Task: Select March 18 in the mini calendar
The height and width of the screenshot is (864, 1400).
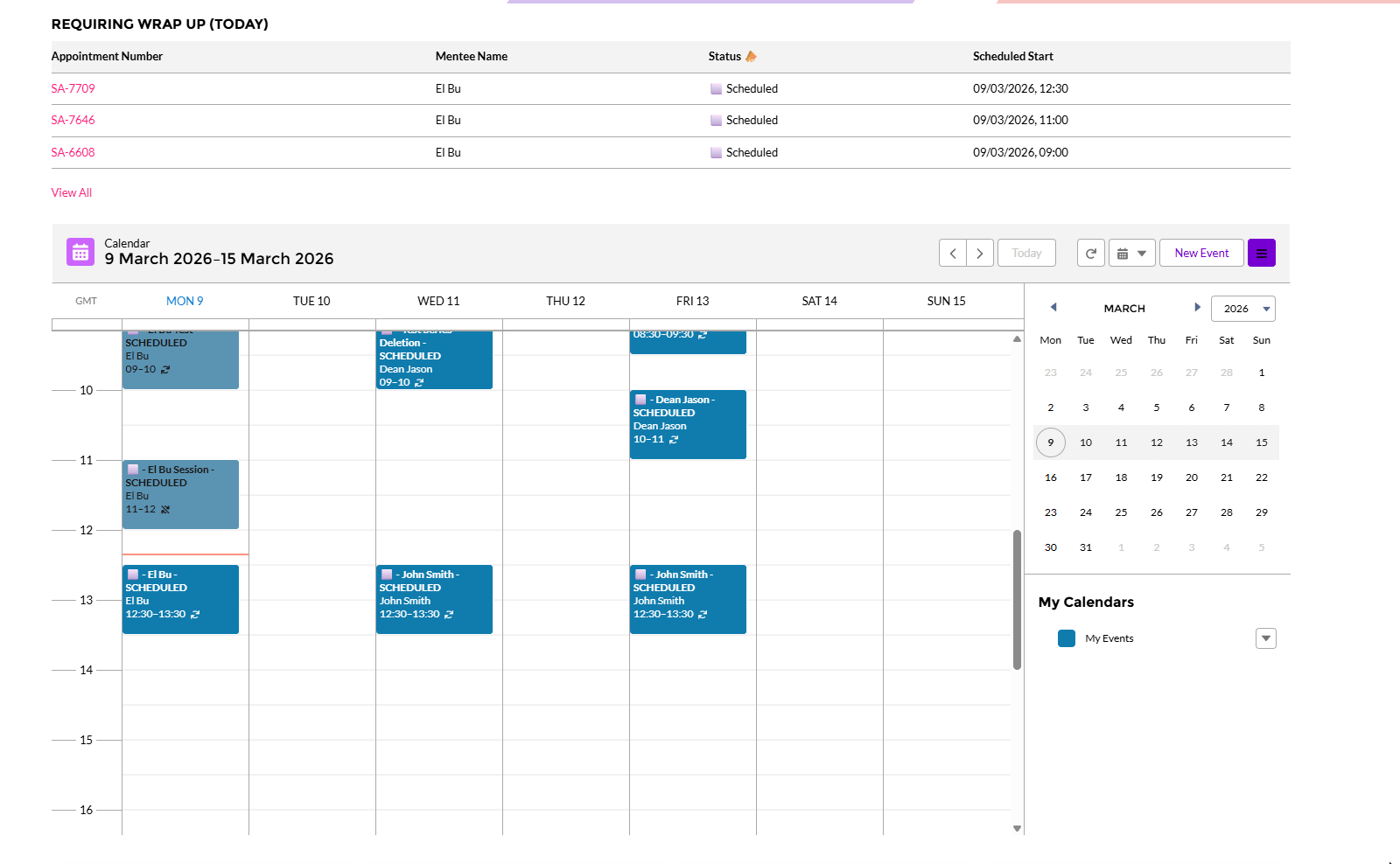Action: pos(1121,477)
